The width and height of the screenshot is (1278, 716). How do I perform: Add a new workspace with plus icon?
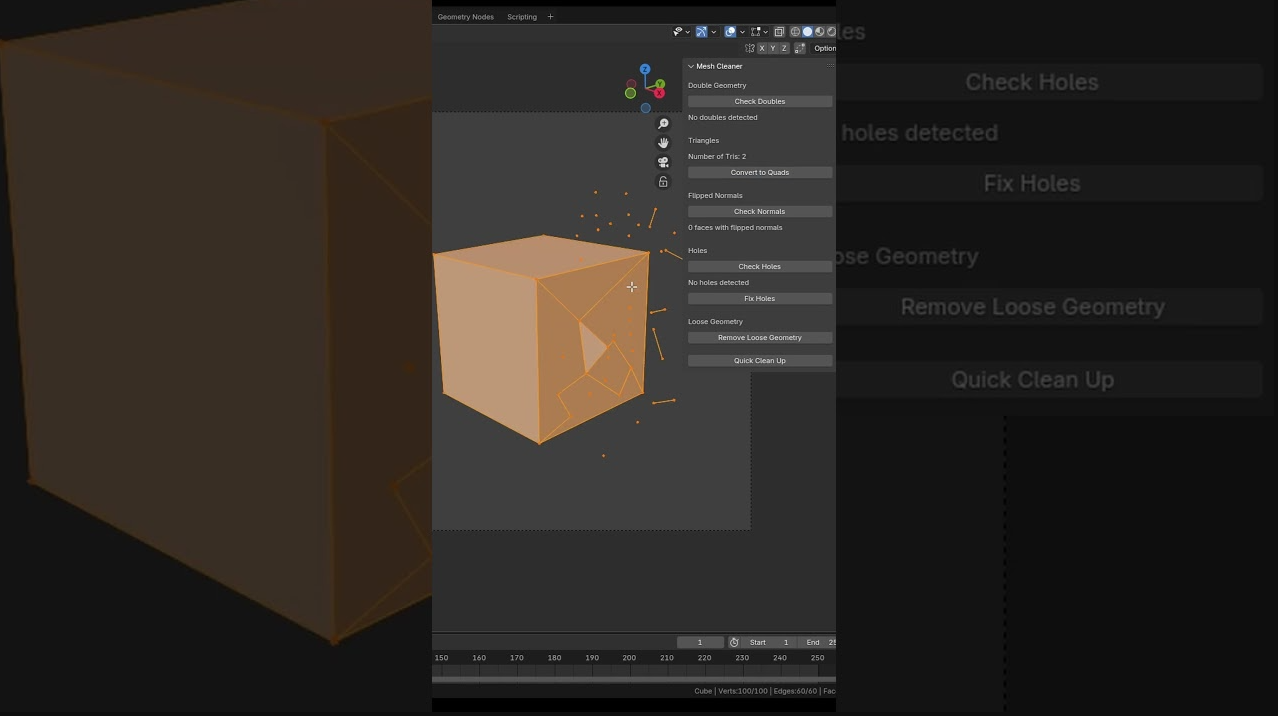point(550,17)
